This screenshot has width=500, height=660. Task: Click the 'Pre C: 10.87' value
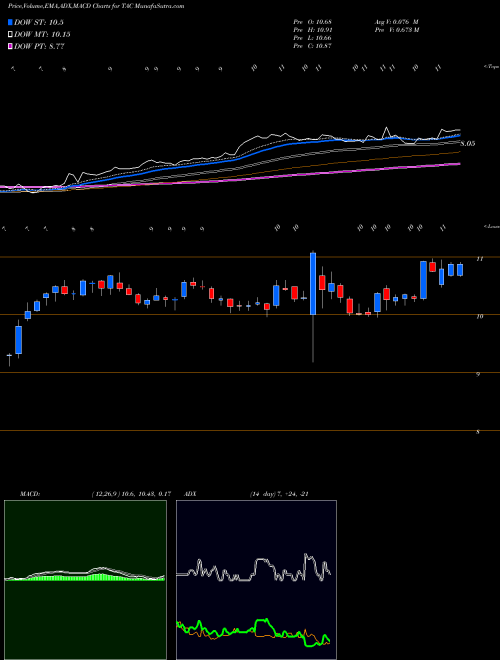click(x=314, y=46)
